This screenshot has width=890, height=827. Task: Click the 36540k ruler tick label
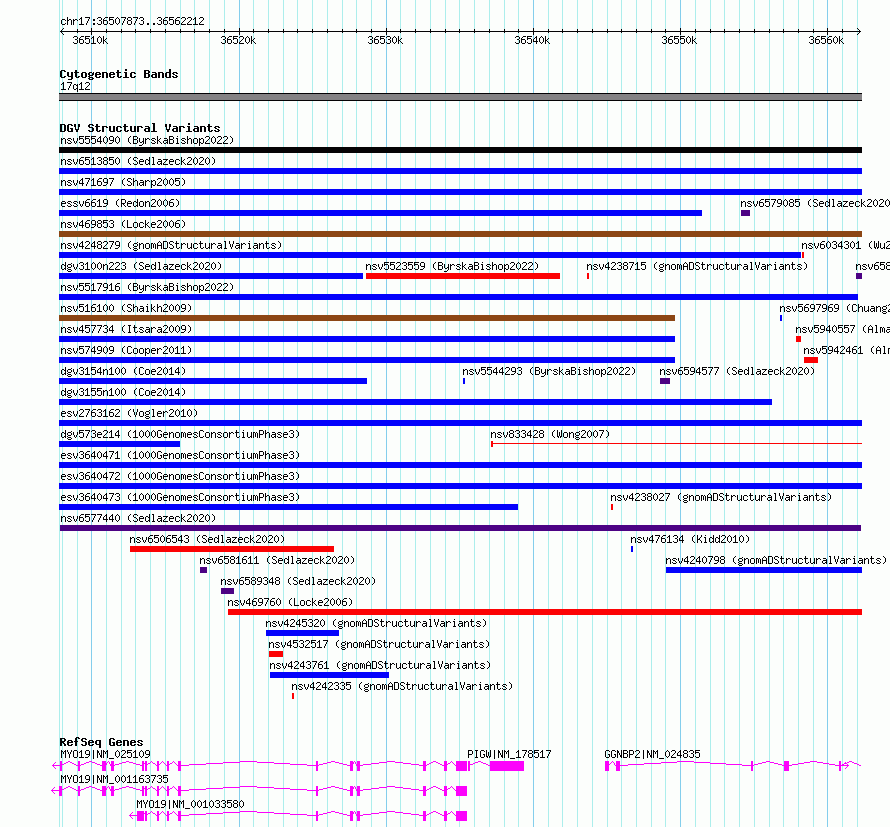click(532, 40)
